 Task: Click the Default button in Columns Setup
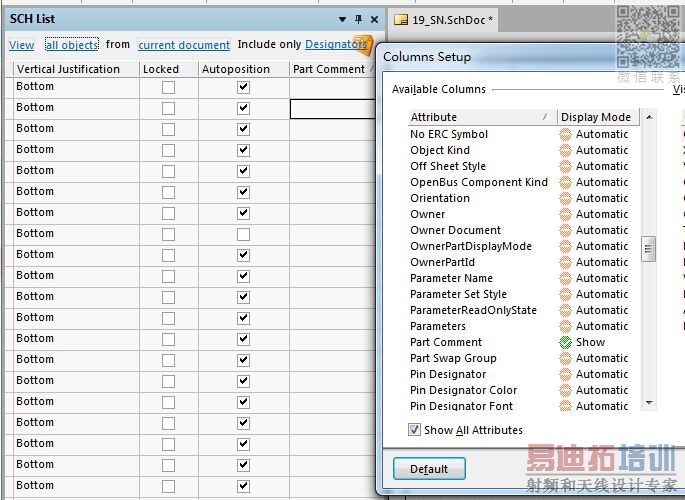429,469
